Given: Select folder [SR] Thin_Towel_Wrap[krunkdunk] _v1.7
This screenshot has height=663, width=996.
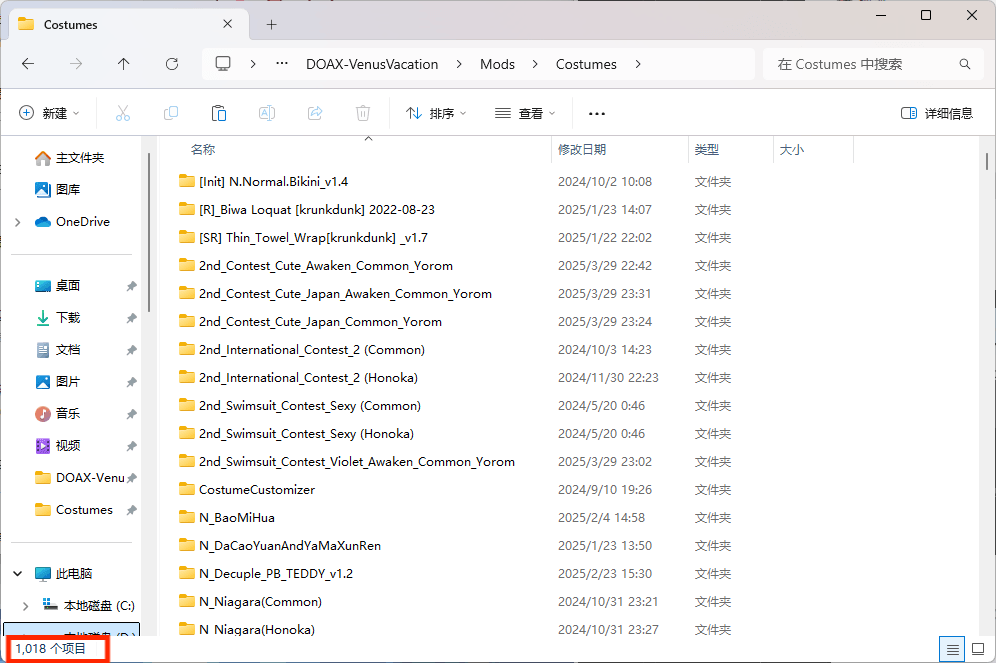Looking at the screenshot, I should click(313, 238).
